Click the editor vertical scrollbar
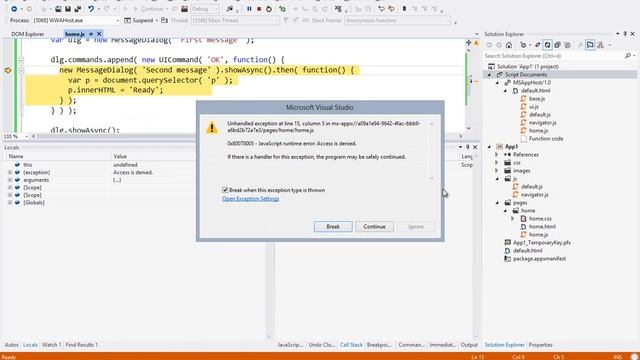The height and width of the screenshot is (360, 640). (469, 88)
